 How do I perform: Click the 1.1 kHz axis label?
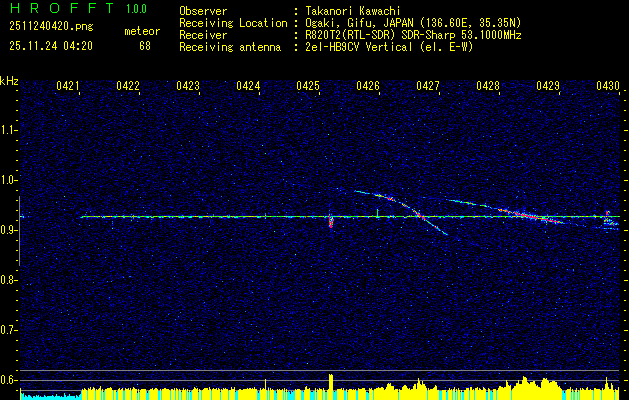click(8, 130)
